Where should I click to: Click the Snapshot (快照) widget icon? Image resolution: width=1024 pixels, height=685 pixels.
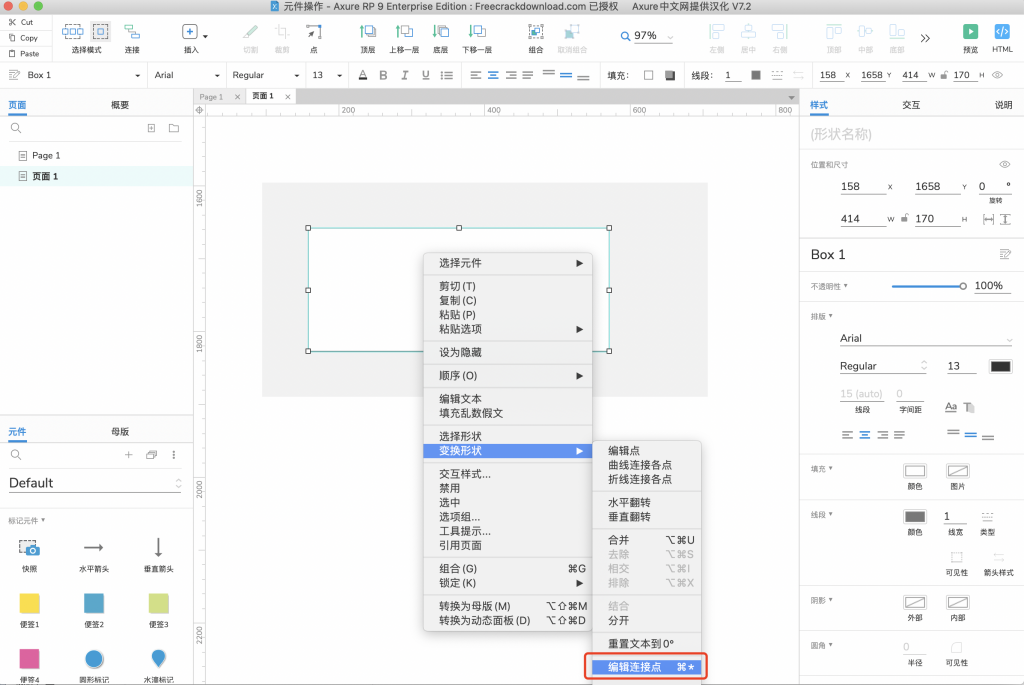click(x=29, y=547)
